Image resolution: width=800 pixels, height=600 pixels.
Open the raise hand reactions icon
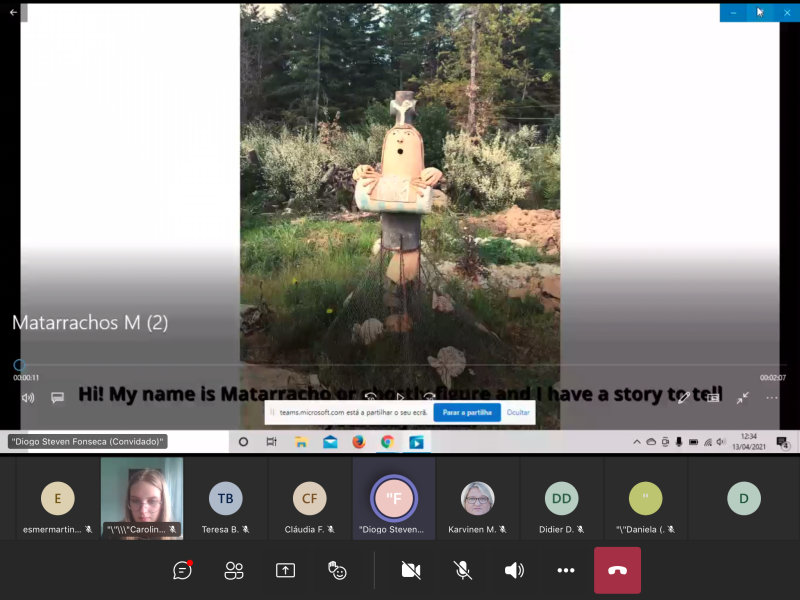(337, 570)
